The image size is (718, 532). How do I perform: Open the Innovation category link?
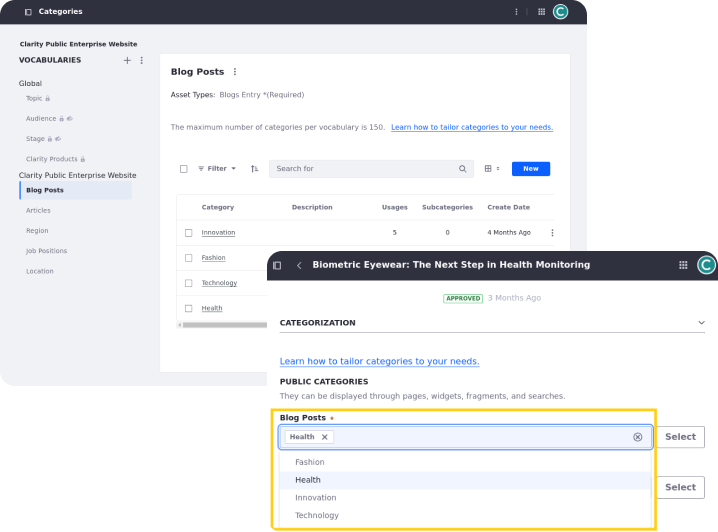pyautogui.click(x=218, y=233)
